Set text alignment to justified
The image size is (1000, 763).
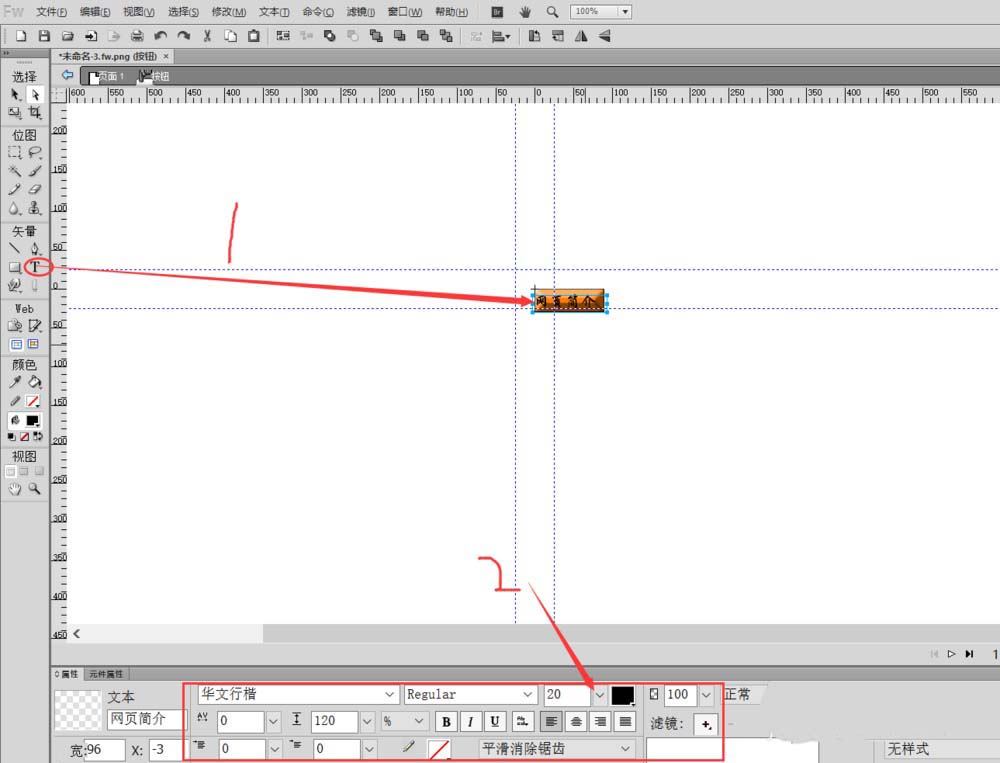click(x=625, y=722)
